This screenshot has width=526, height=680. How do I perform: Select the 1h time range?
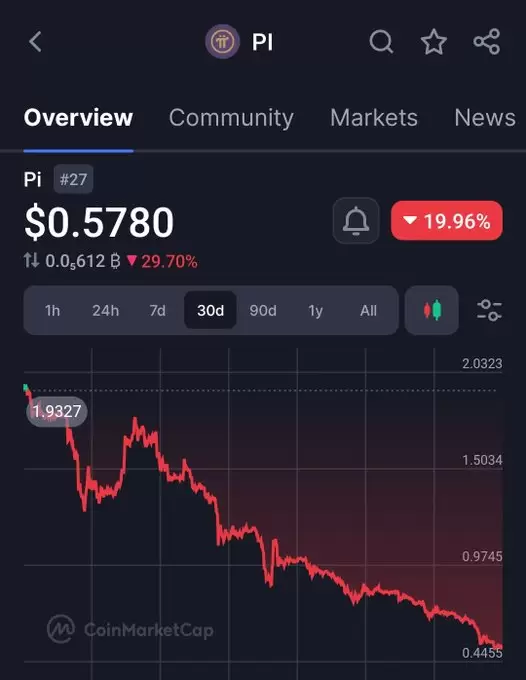(x=52, y=311)
